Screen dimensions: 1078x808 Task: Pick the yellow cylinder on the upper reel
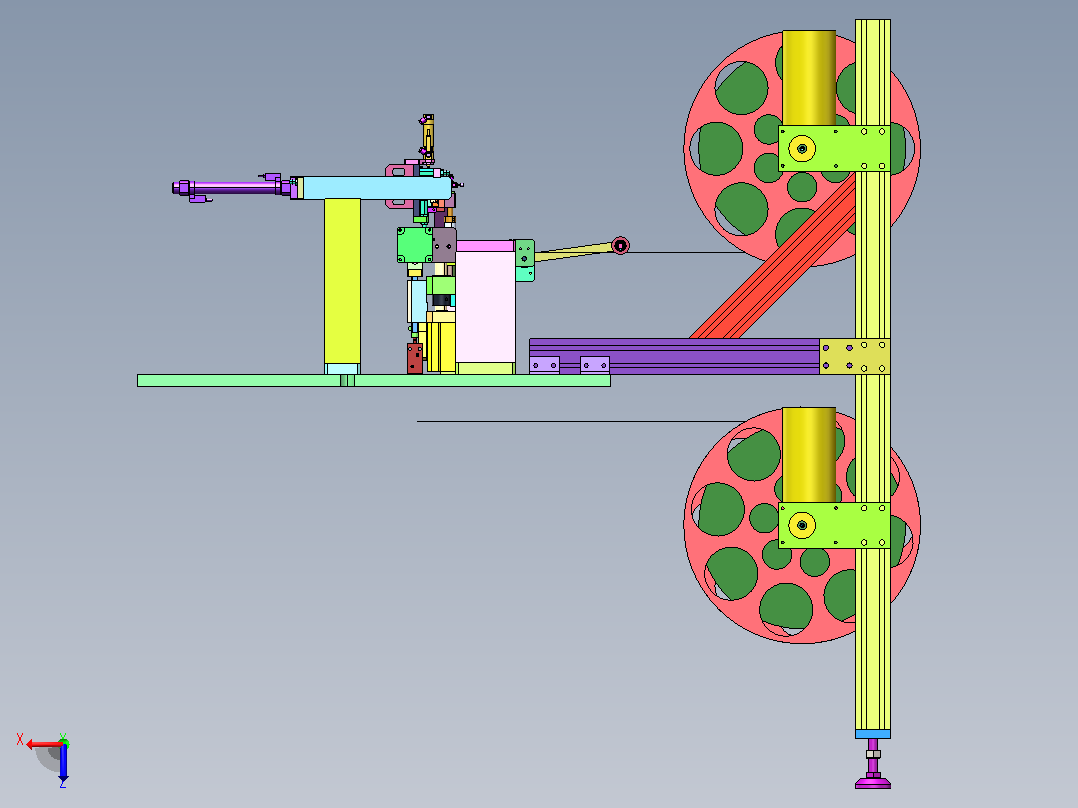(x=809, y=78)
